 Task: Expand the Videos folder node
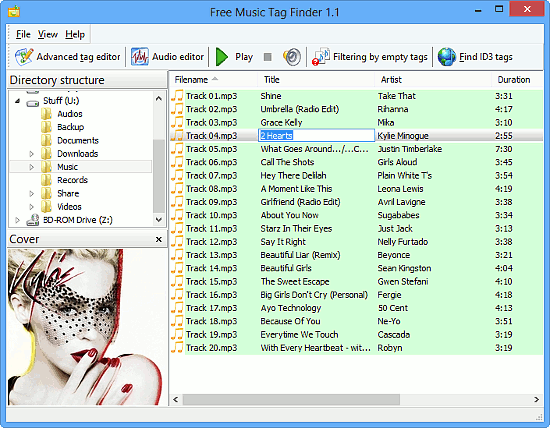[31, 207]
